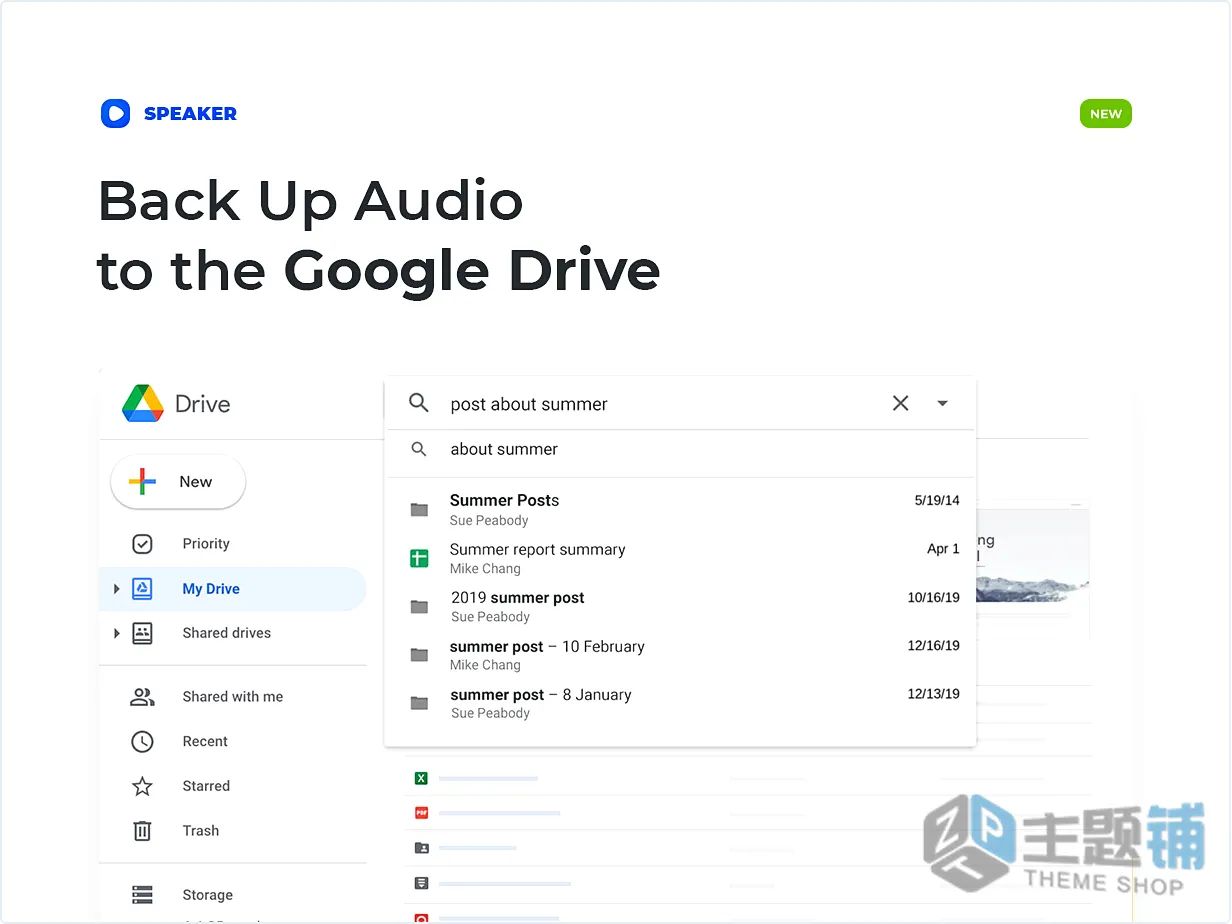This screenshot has height=924, width=1232.
Task: Click the Excel file icon in file list
Action: 421,778
